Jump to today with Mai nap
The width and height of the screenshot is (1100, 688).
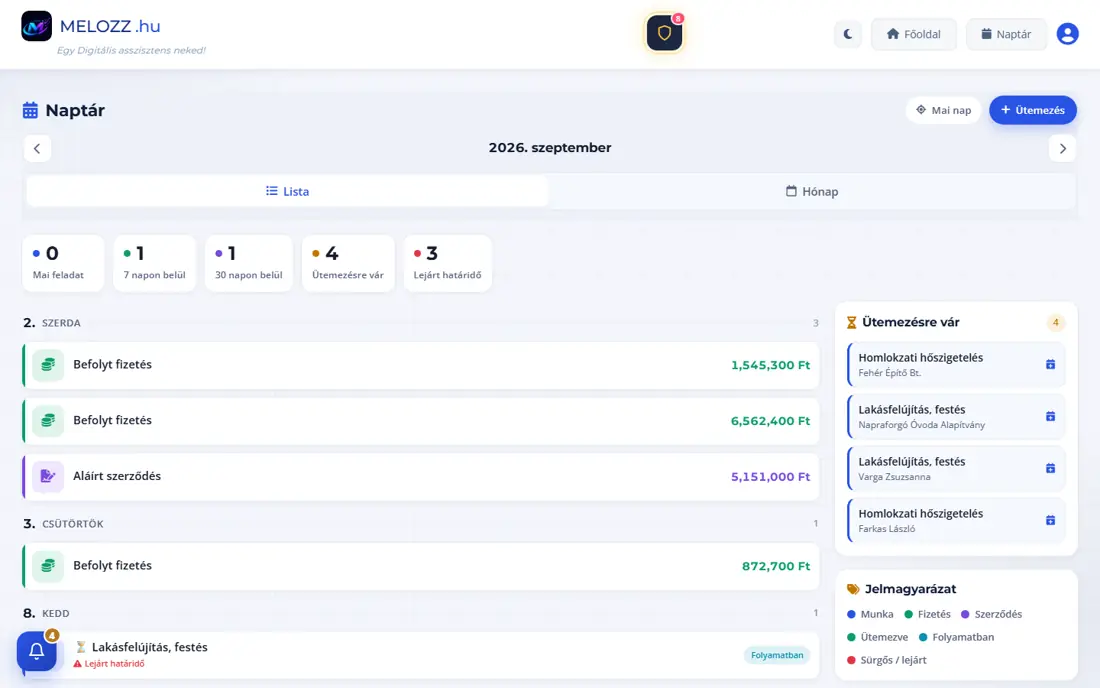[944, 110]
